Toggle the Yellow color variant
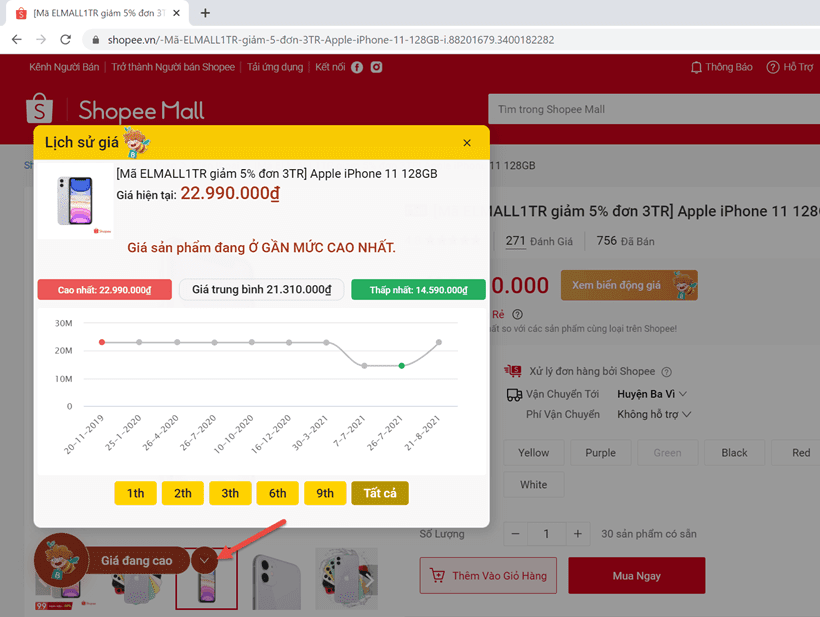The height and width of the screenshot is (617, 820). tap(533, 452)
